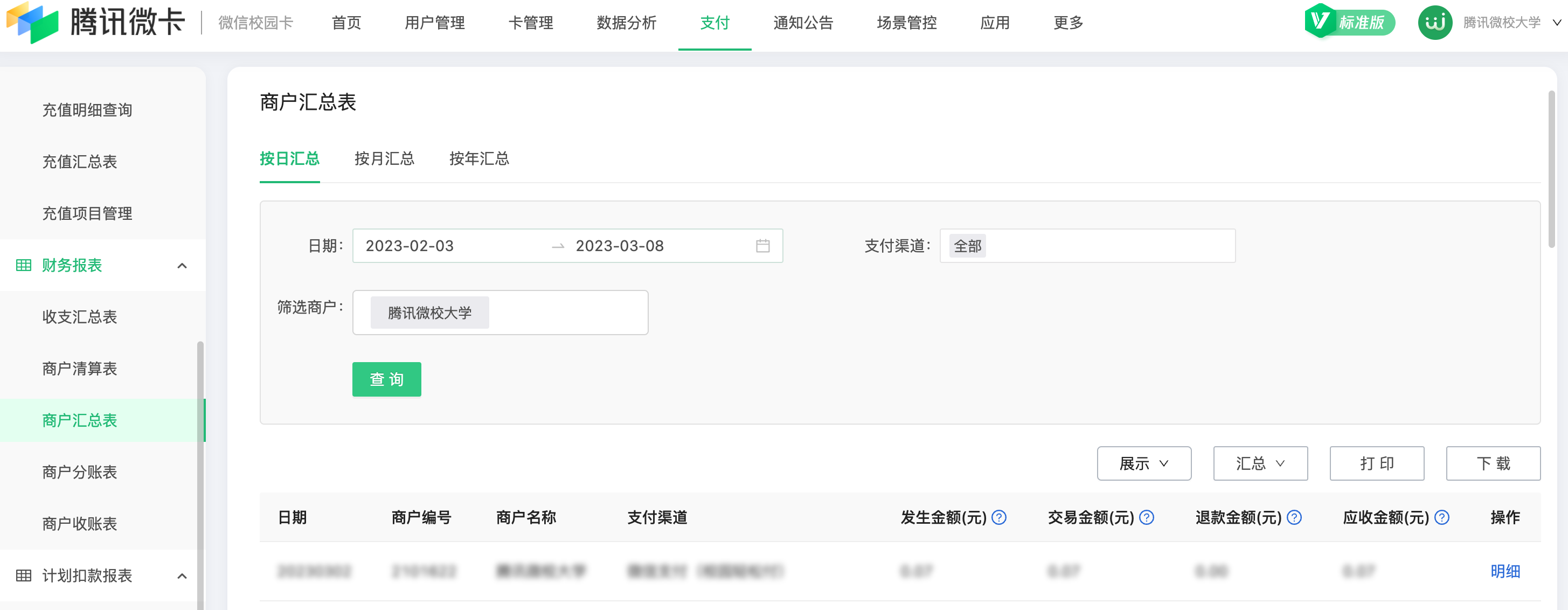Click the sidebar vertical scrollbar
The image size is (1568, 610).
tap(200, 475)
